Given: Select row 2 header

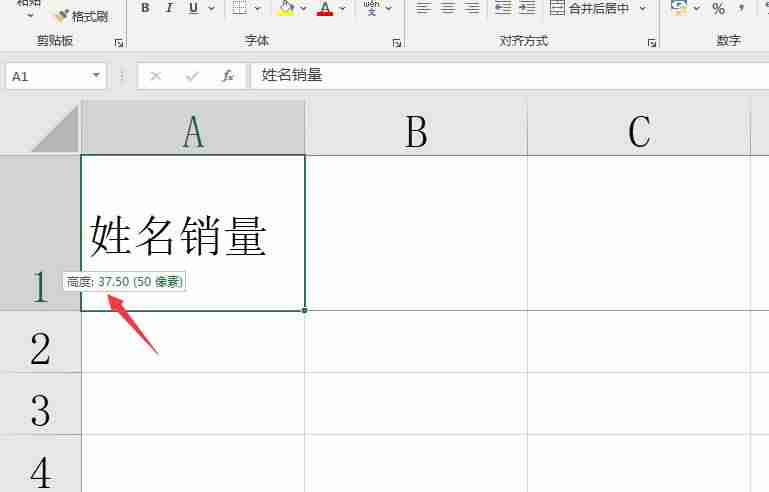Looking at the screenshot, I should click(40, 342).
